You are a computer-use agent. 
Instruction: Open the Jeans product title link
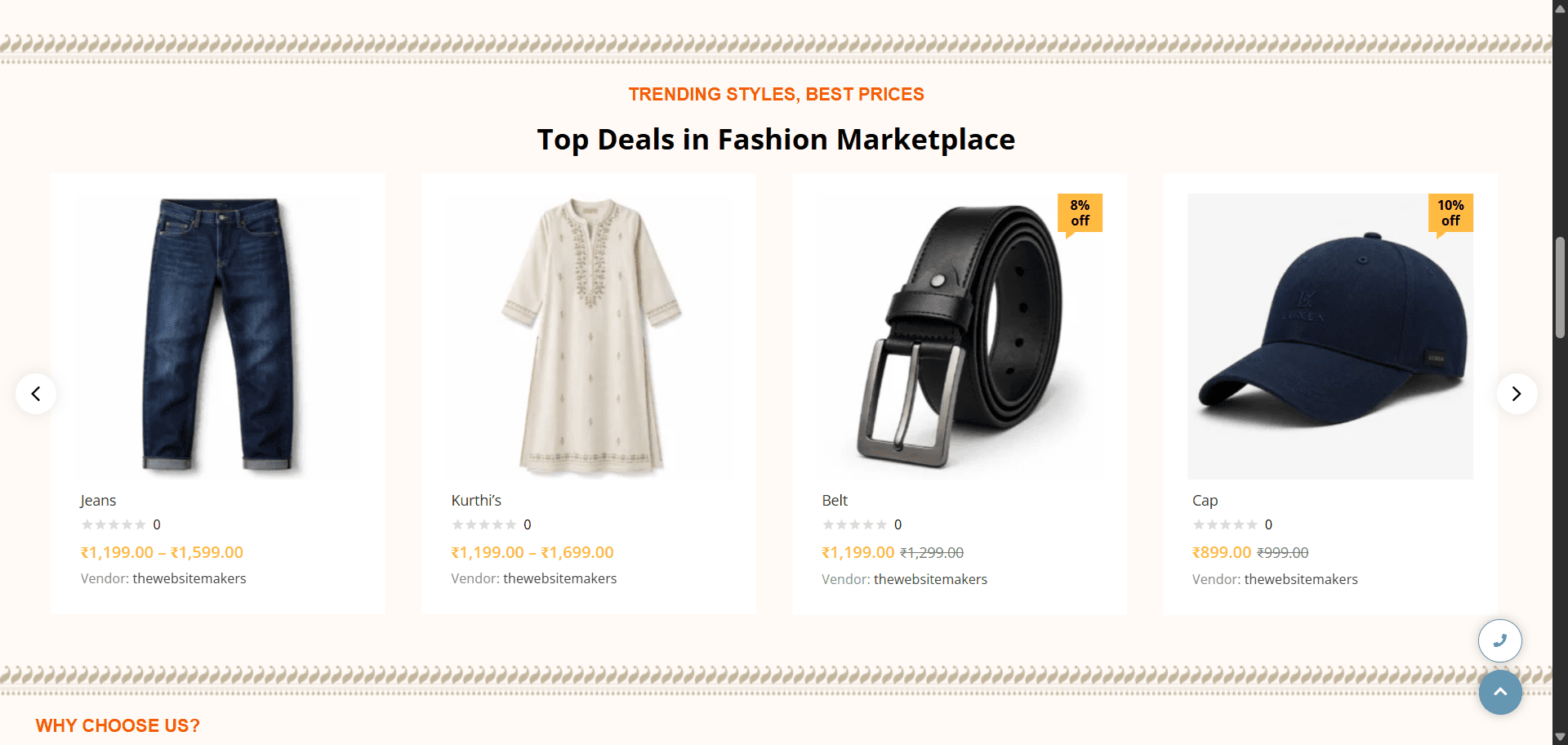pos(98,501)
